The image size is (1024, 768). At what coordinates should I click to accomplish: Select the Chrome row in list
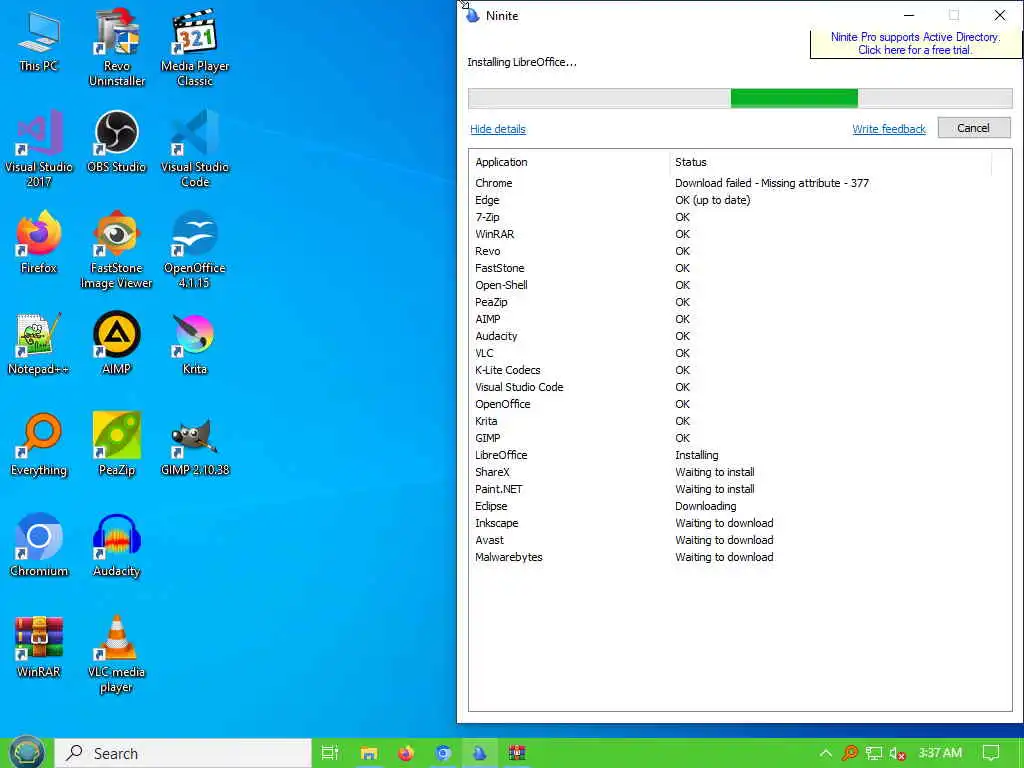click(x=740, y=183)
